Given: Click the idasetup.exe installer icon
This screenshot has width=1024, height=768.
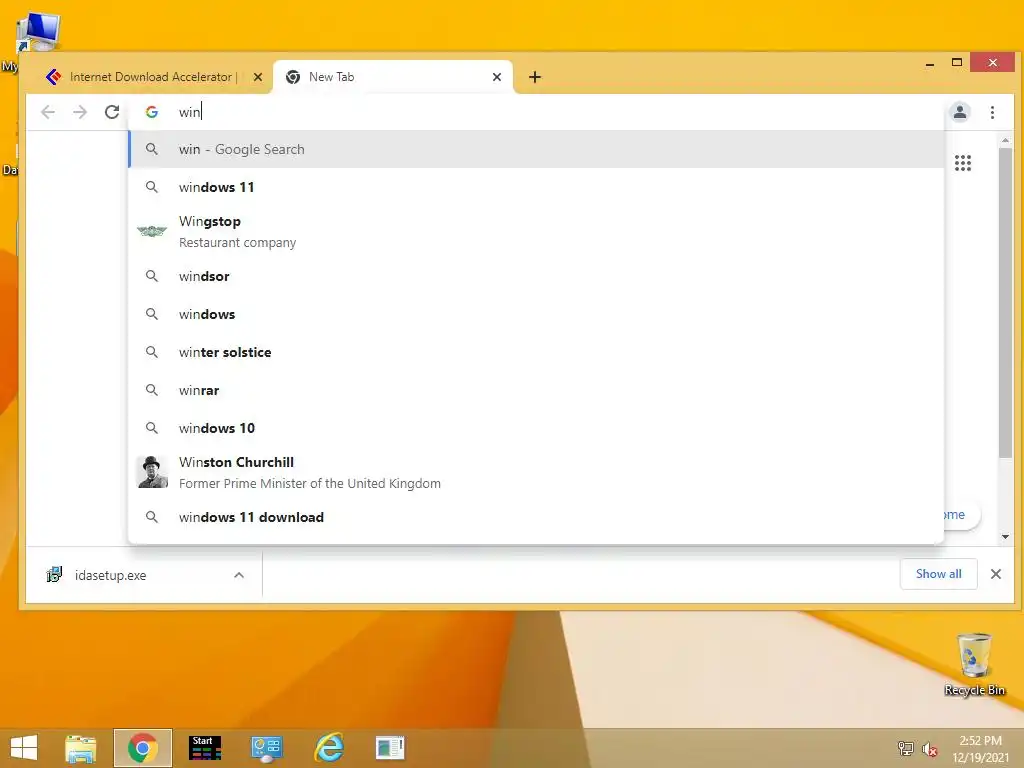Looking at the screenshot, I should point(54,575).
